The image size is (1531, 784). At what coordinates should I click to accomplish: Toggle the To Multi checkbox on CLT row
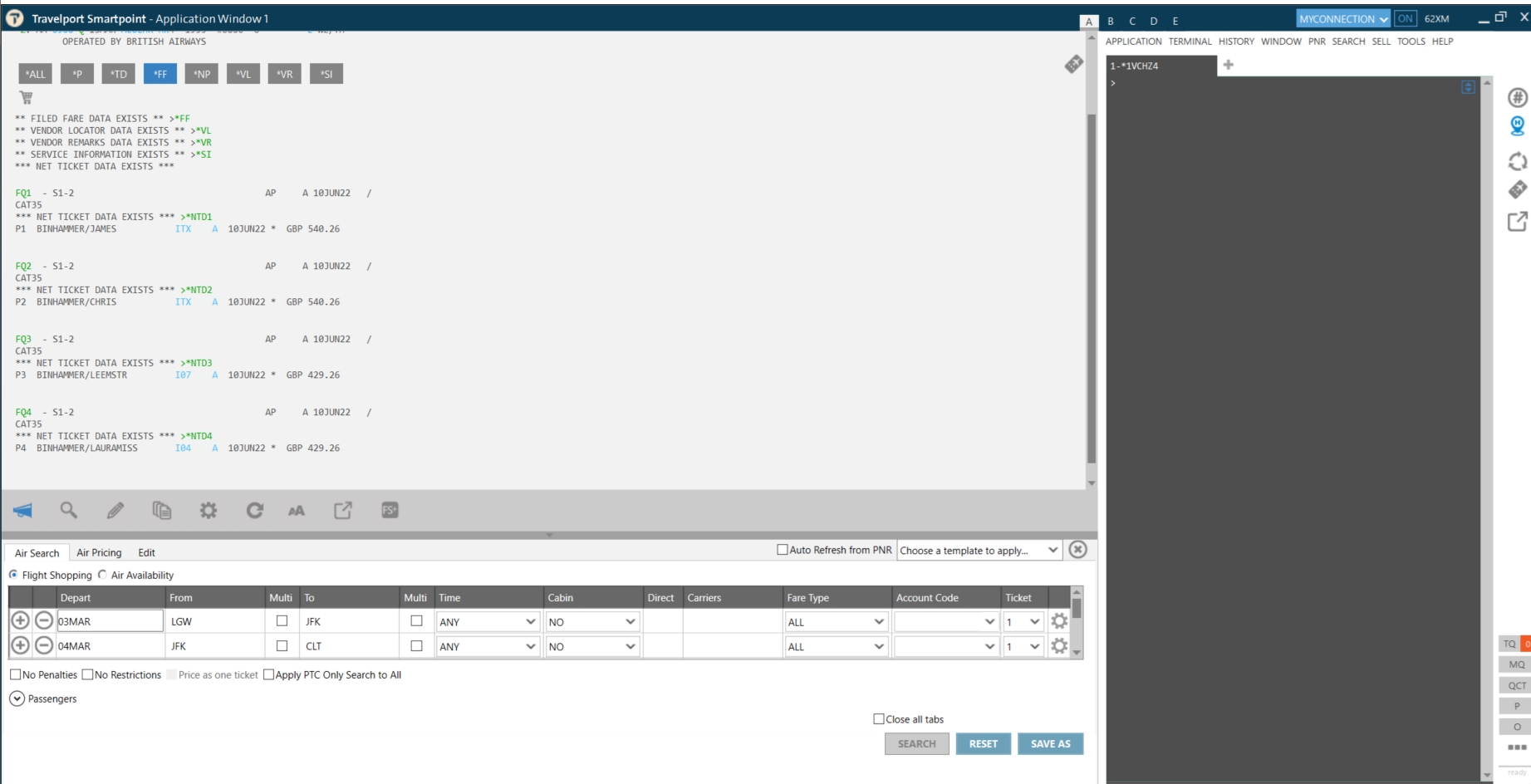(x=416, y=645)
